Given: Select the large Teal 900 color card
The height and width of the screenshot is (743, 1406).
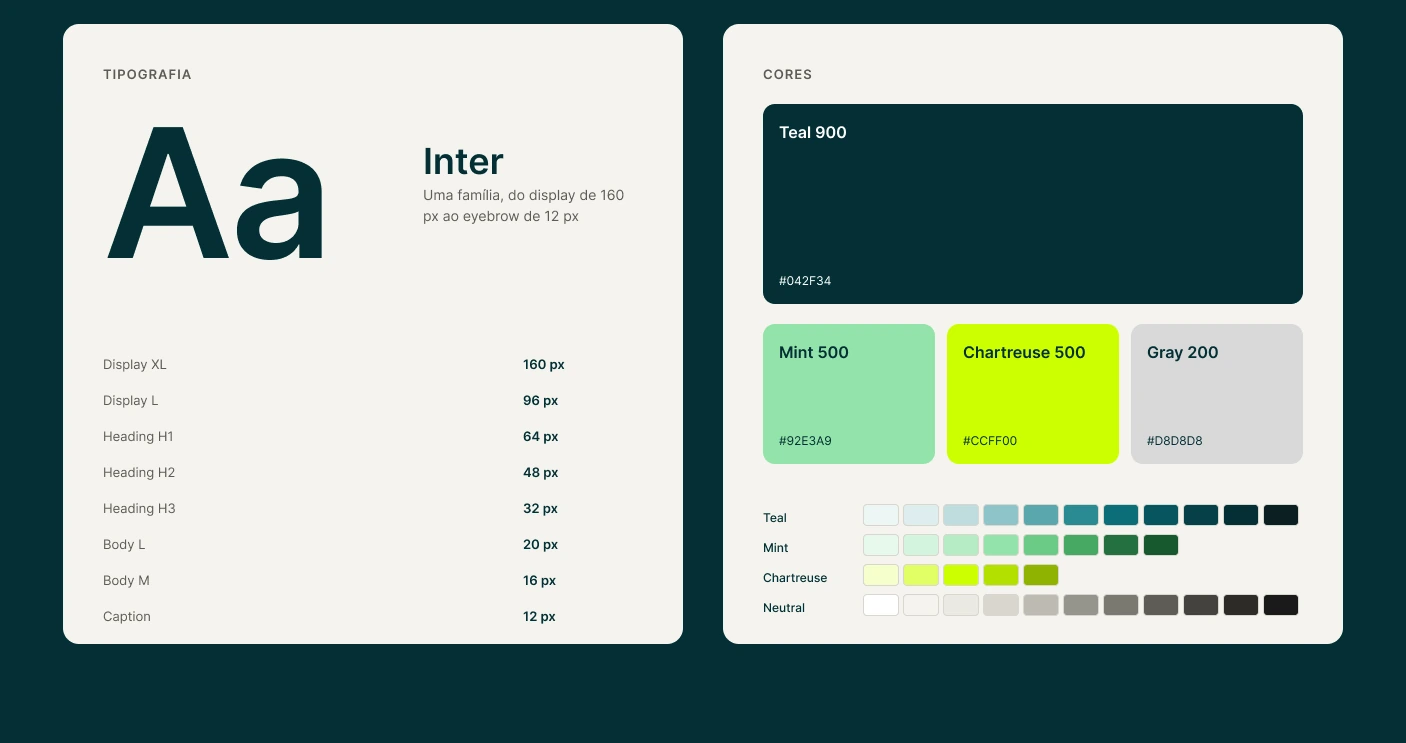Looking at the screenshot, I should click(x=1033, y=204).
